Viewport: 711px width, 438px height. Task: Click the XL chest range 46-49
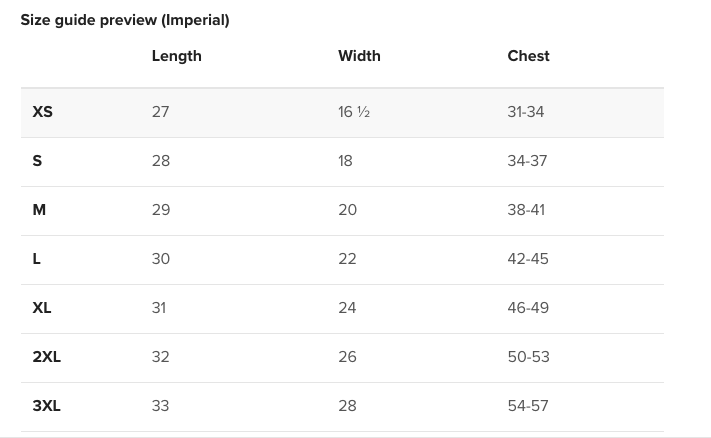point(528,308)
